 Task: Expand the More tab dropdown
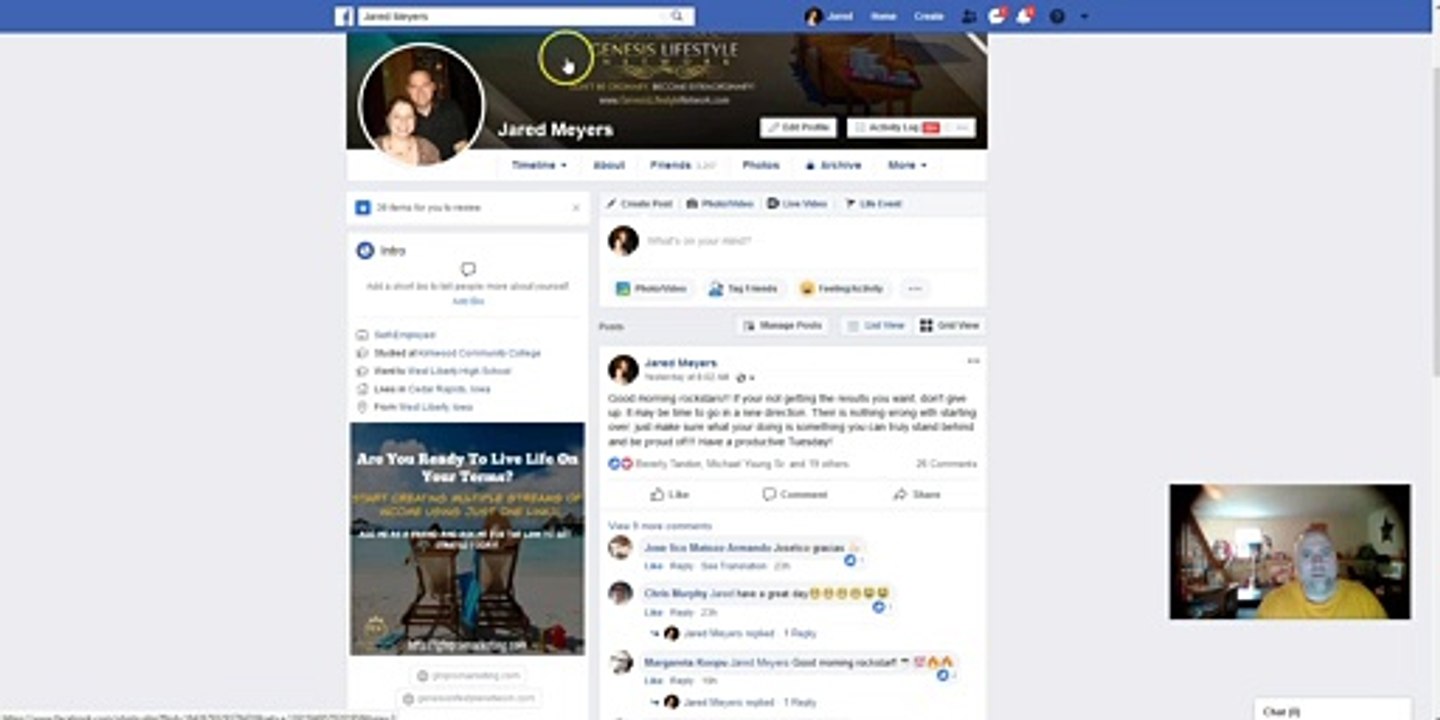tap(907, 165)
